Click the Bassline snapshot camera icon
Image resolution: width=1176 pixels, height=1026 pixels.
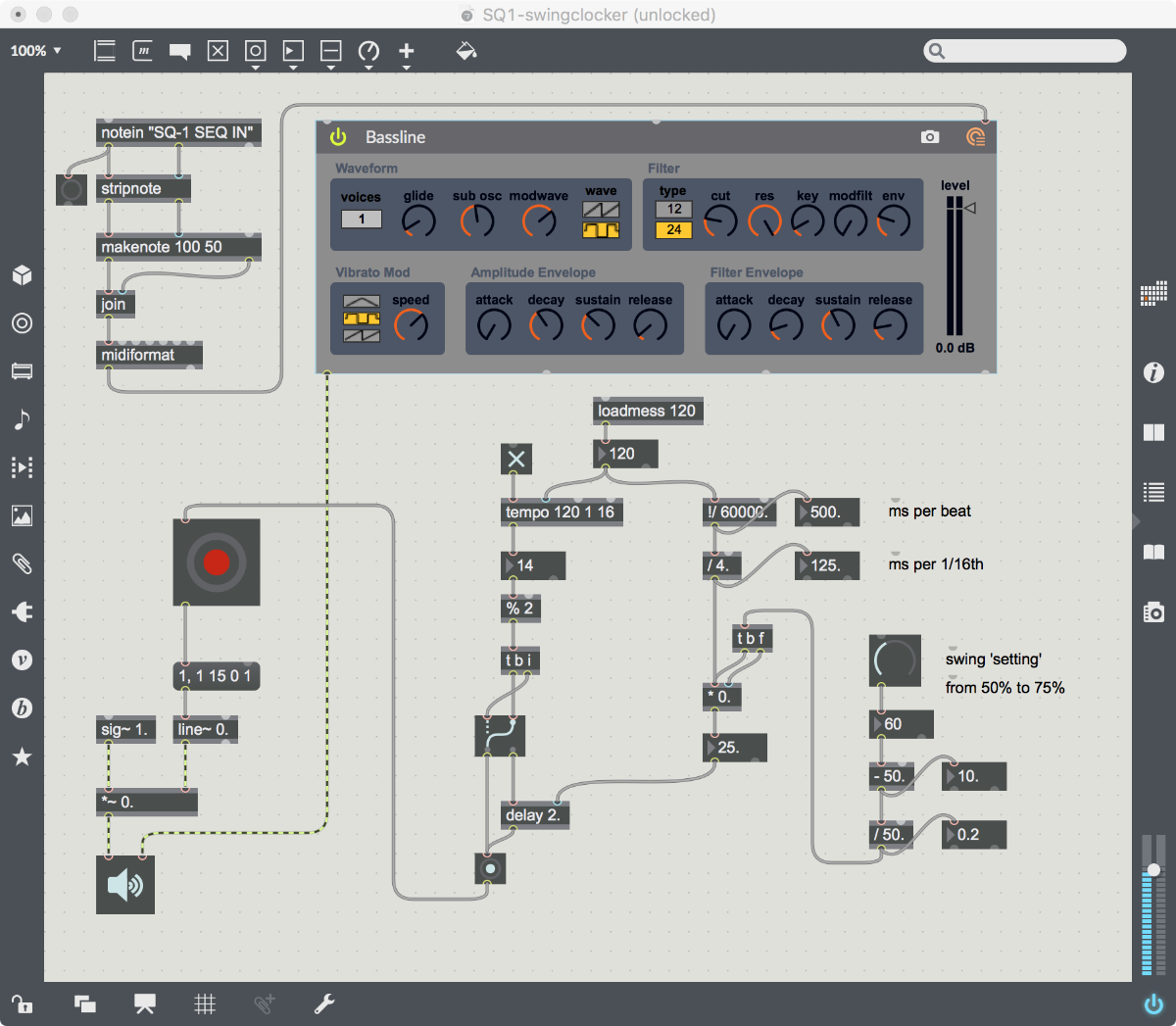tap(930, 137)
